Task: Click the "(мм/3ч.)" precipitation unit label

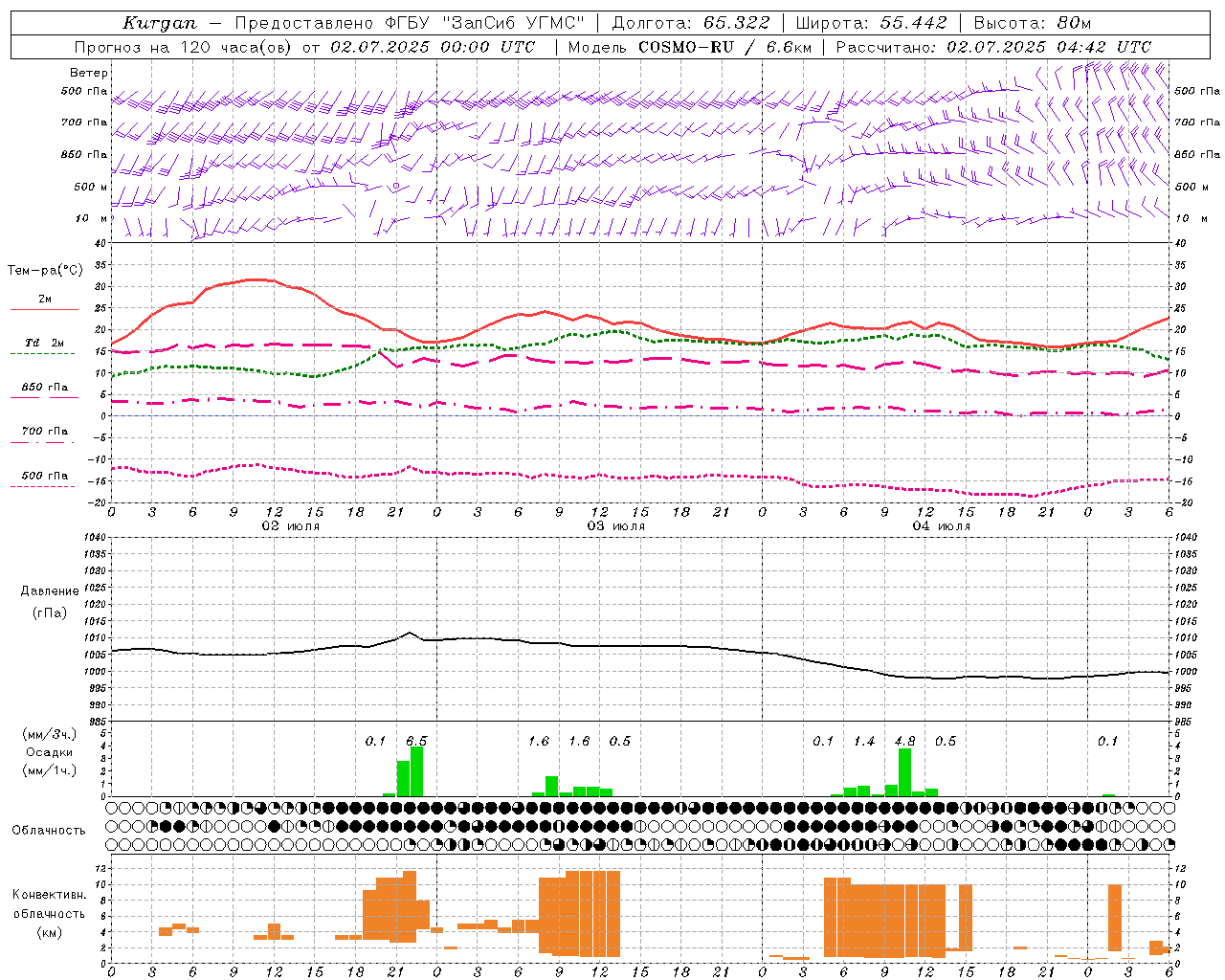Action: point(50,734)
